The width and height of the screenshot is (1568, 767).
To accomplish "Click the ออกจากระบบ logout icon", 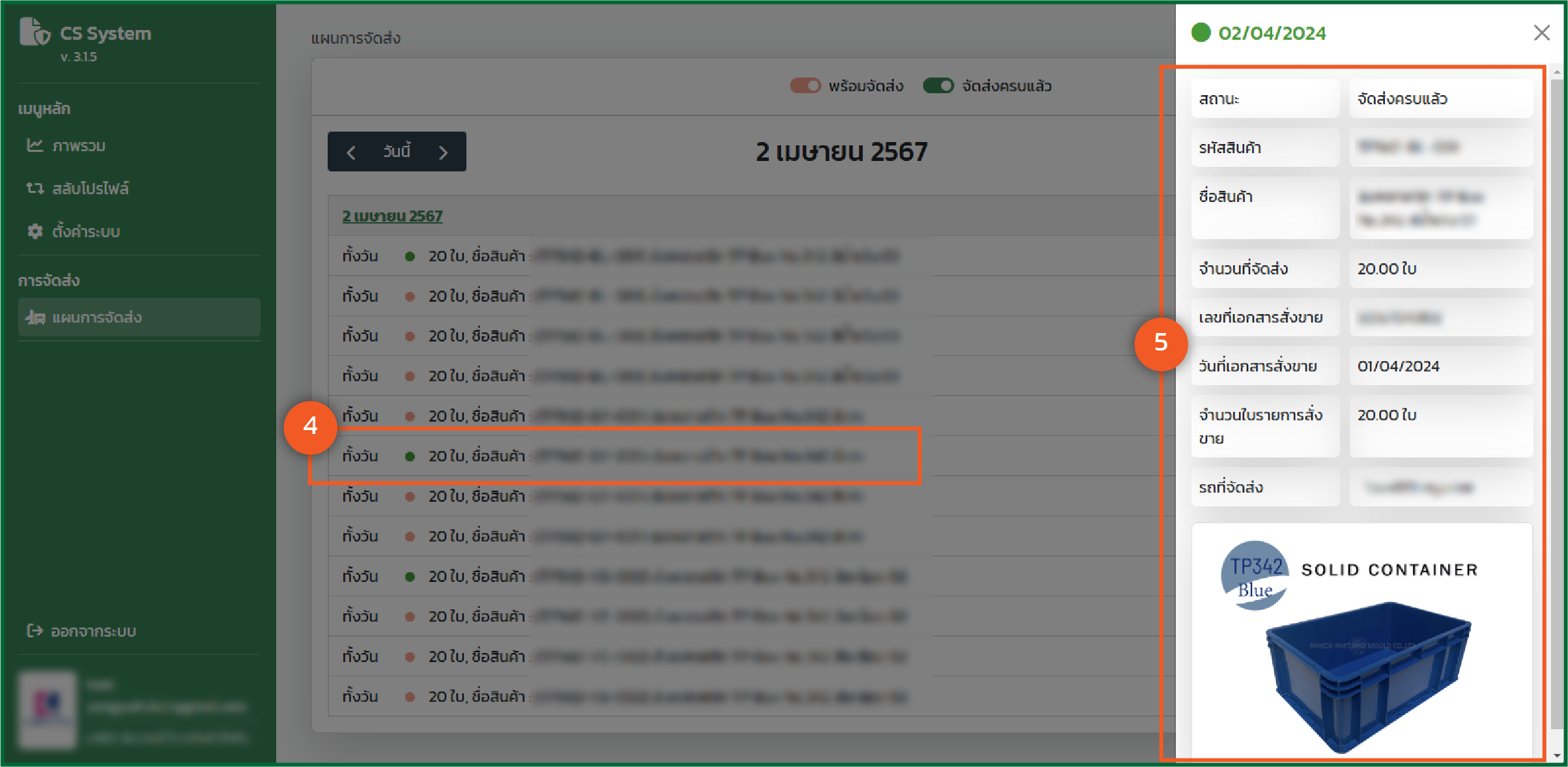I will [x=35, y=631].
